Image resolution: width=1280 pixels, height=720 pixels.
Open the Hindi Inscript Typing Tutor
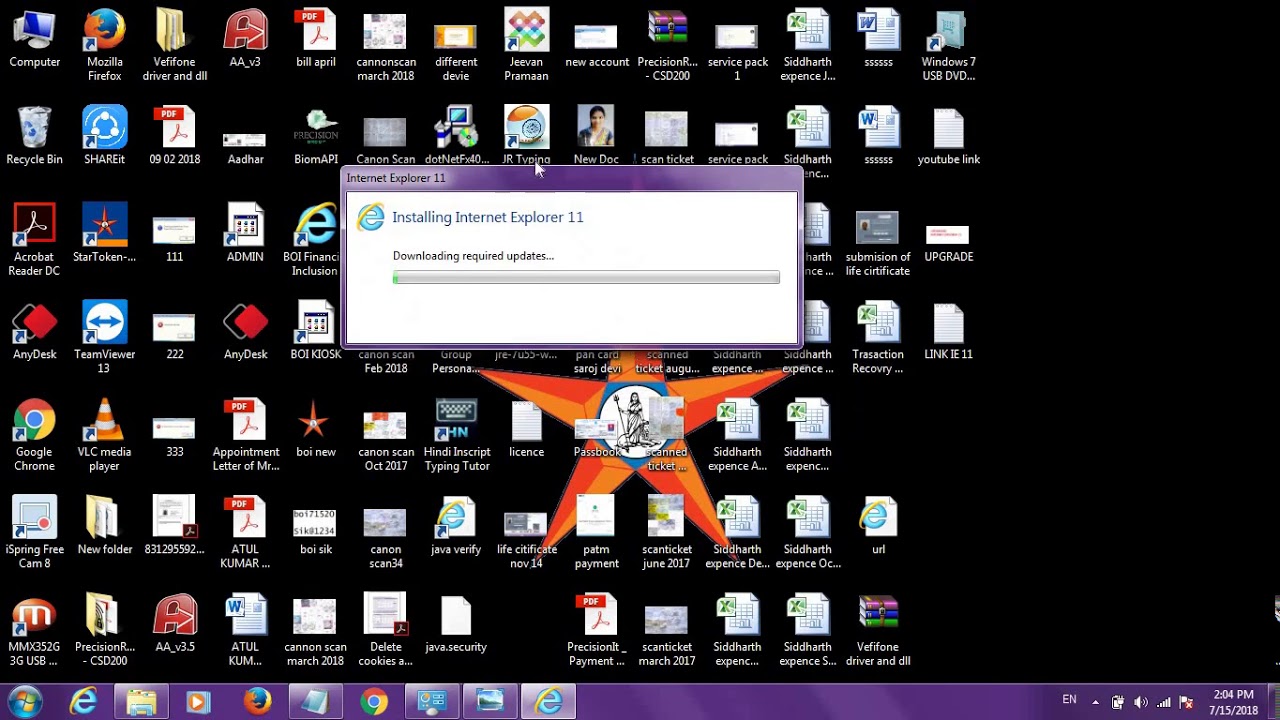coord(457,436)
